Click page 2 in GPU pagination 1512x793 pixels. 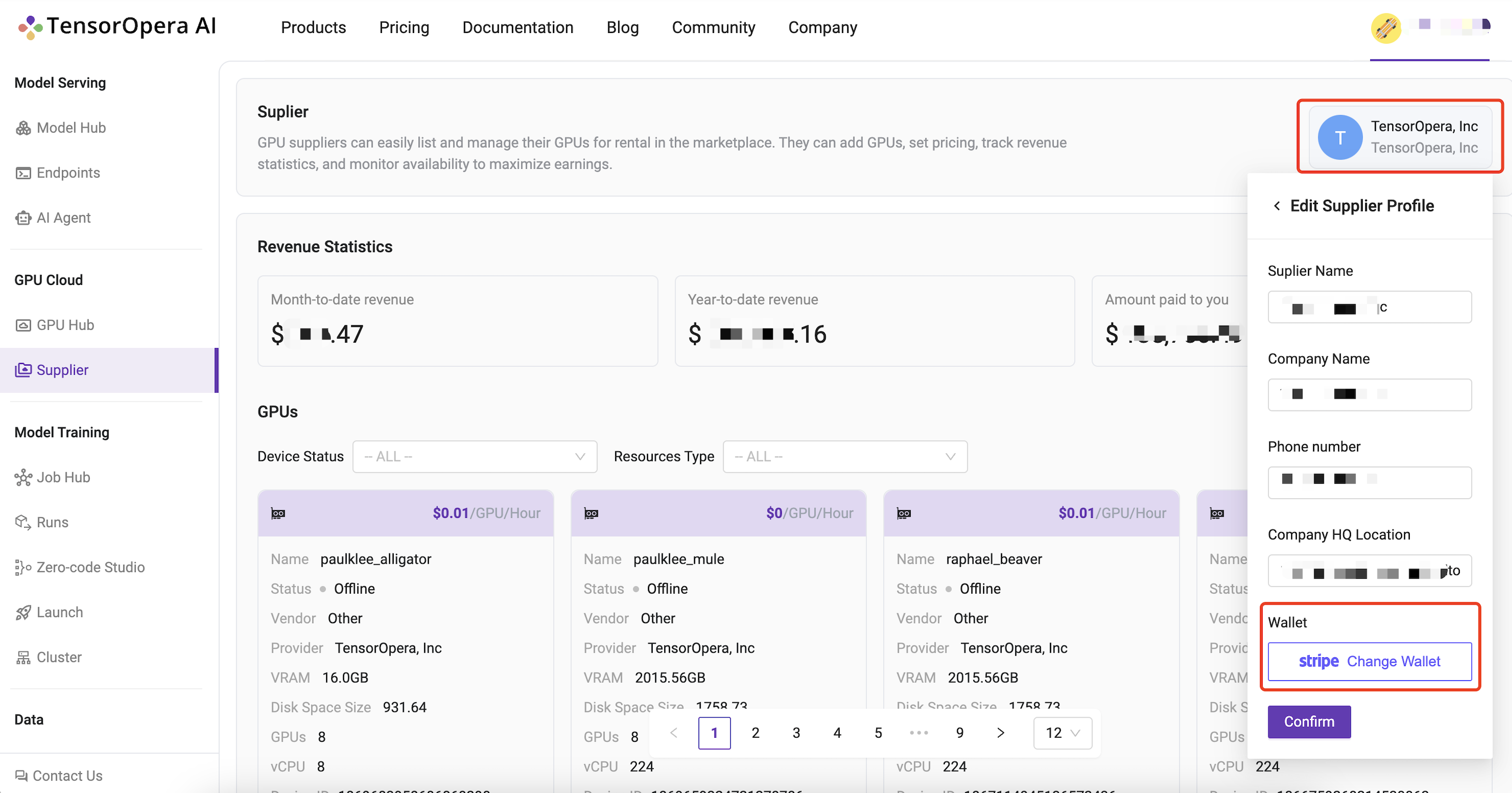(x=755, y=733)
